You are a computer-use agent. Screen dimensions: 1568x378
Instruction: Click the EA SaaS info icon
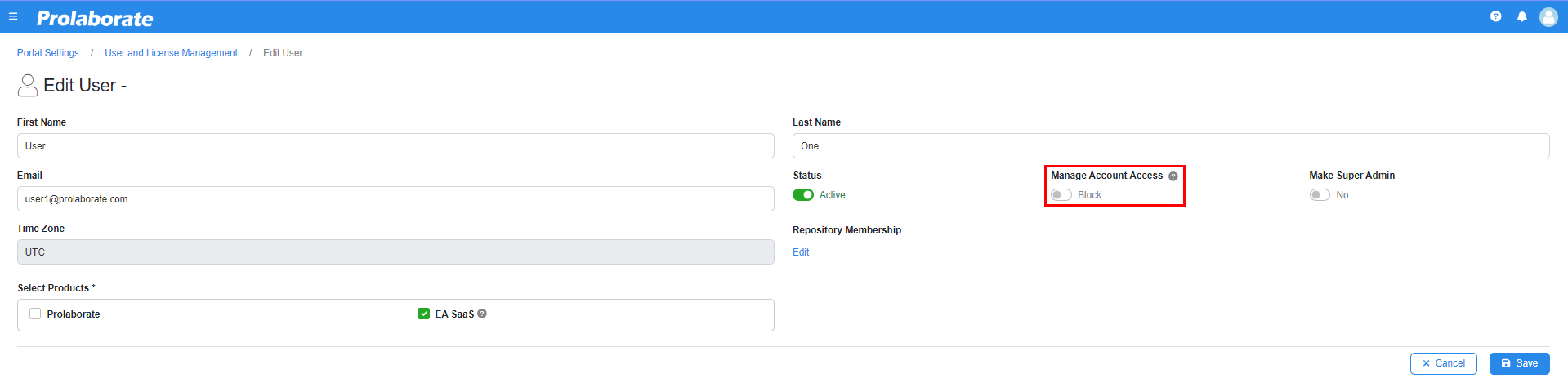tap(482, 314)
